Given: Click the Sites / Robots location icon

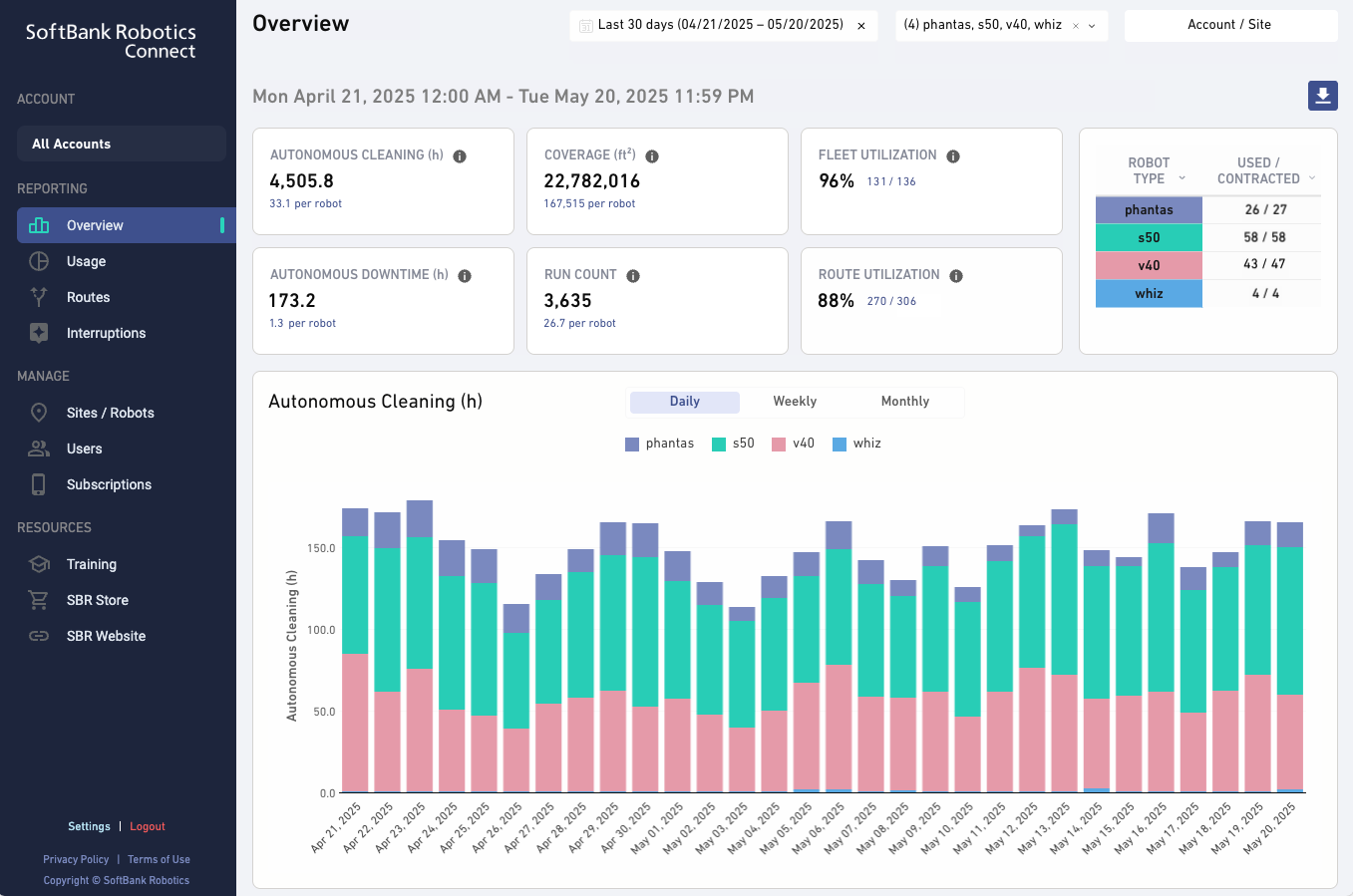Looking at the screenshot, I should tap(39, 413).
